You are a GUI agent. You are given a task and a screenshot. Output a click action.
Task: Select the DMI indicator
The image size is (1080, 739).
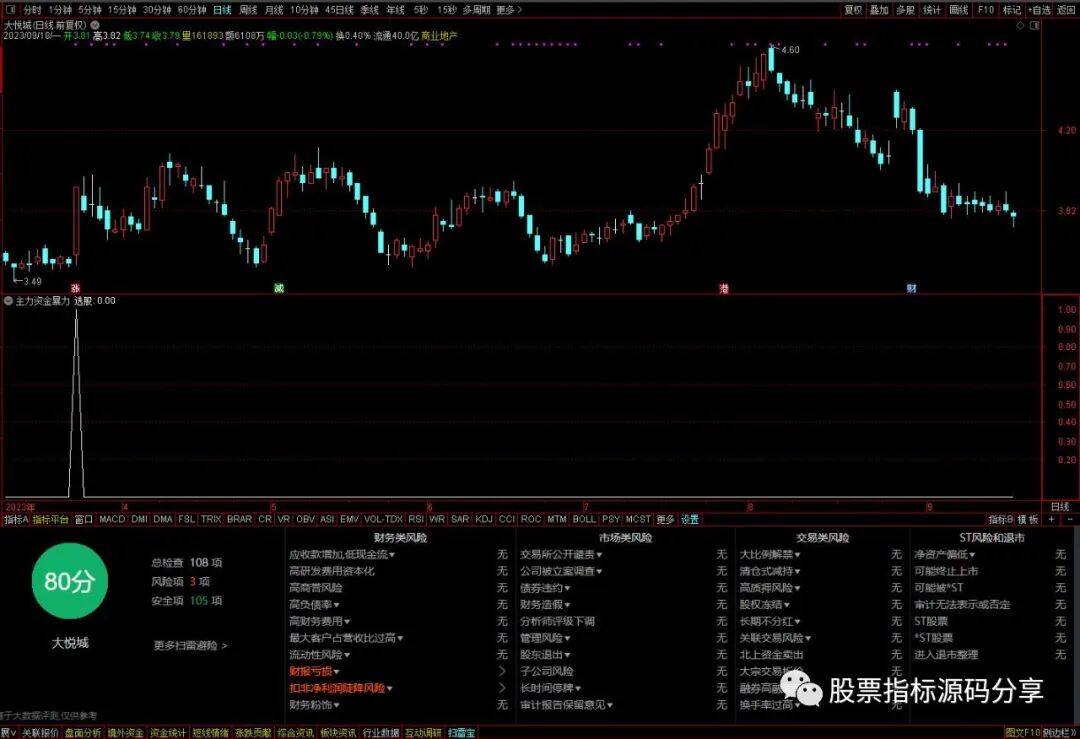point(139,519)
